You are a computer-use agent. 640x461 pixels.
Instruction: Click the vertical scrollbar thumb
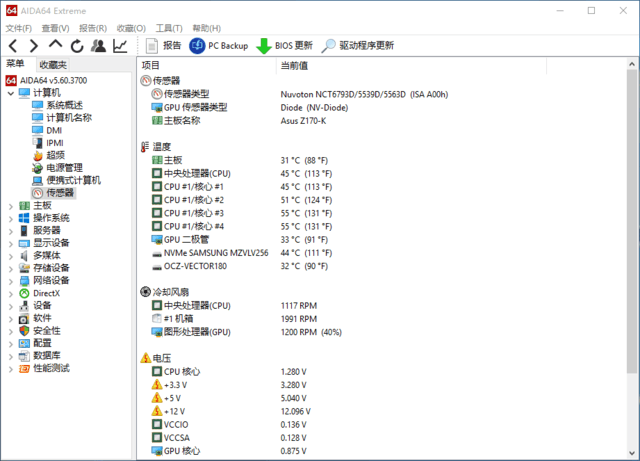tap(632, 221)
